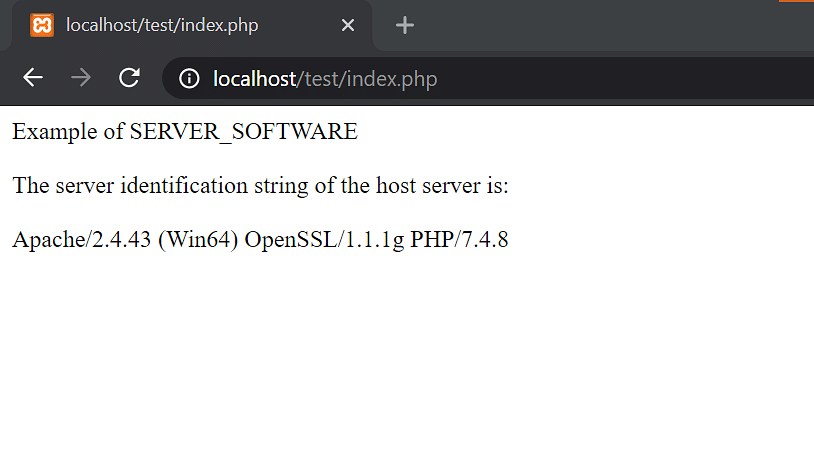Click the "Example of SERVER_SOFTWARE" heading text
This screenshot has width=814, height=457.
click(x=185, y=132)
